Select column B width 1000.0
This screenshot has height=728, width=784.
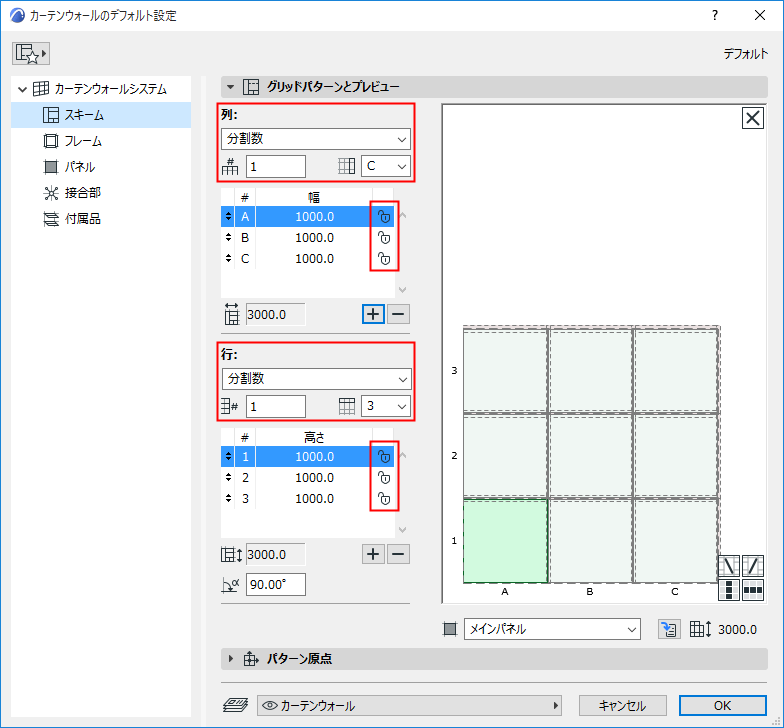314,238
